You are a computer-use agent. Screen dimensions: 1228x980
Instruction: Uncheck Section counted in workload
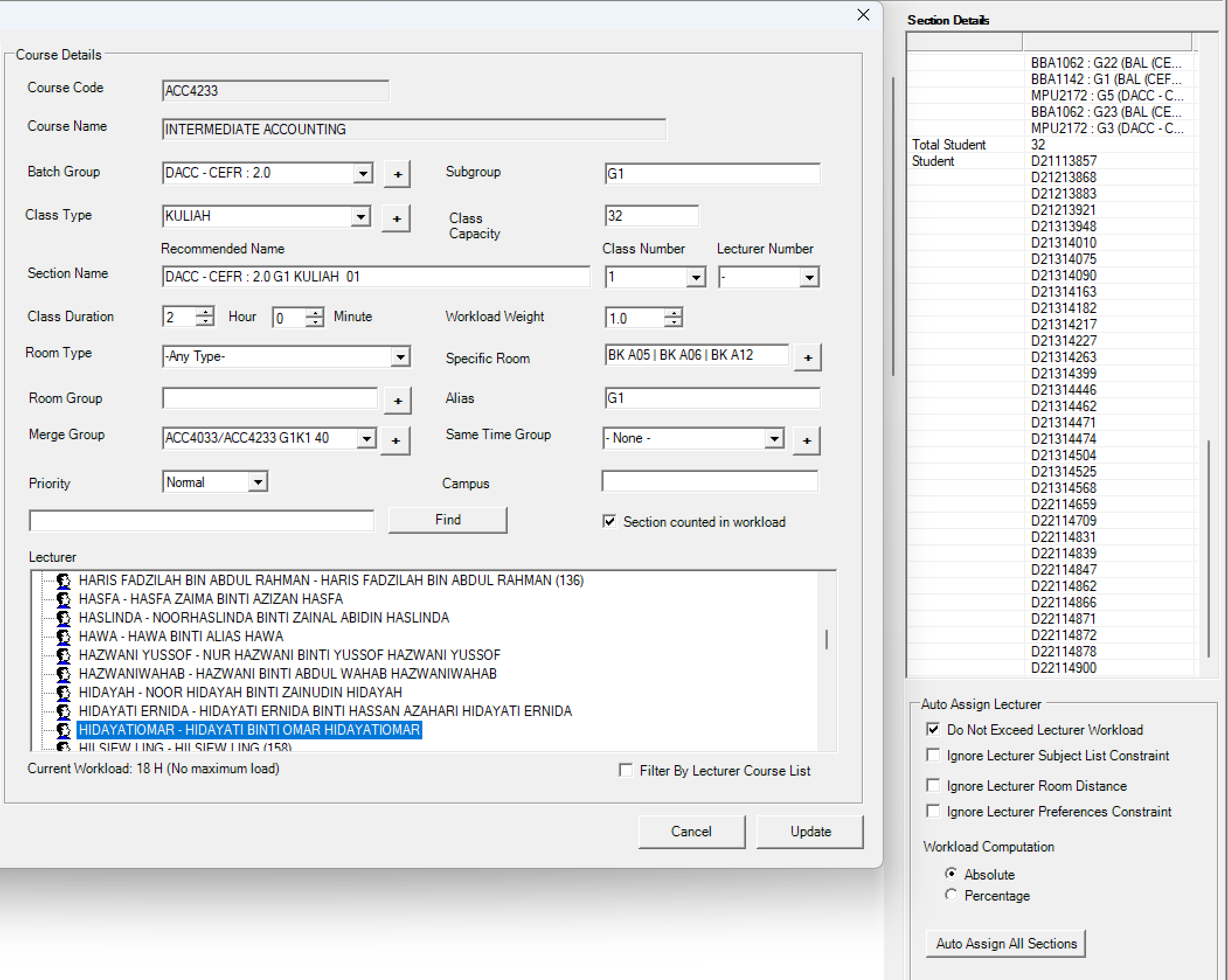[609, 521]
